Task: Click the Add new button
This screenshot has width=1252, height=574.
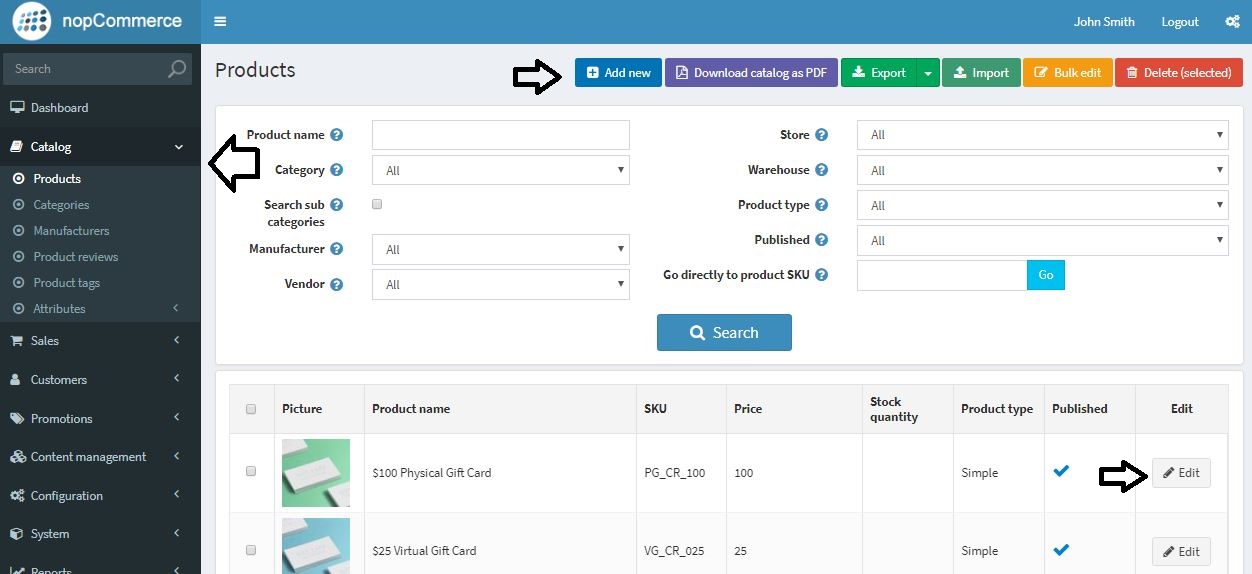Action: (x=618, y=73)
